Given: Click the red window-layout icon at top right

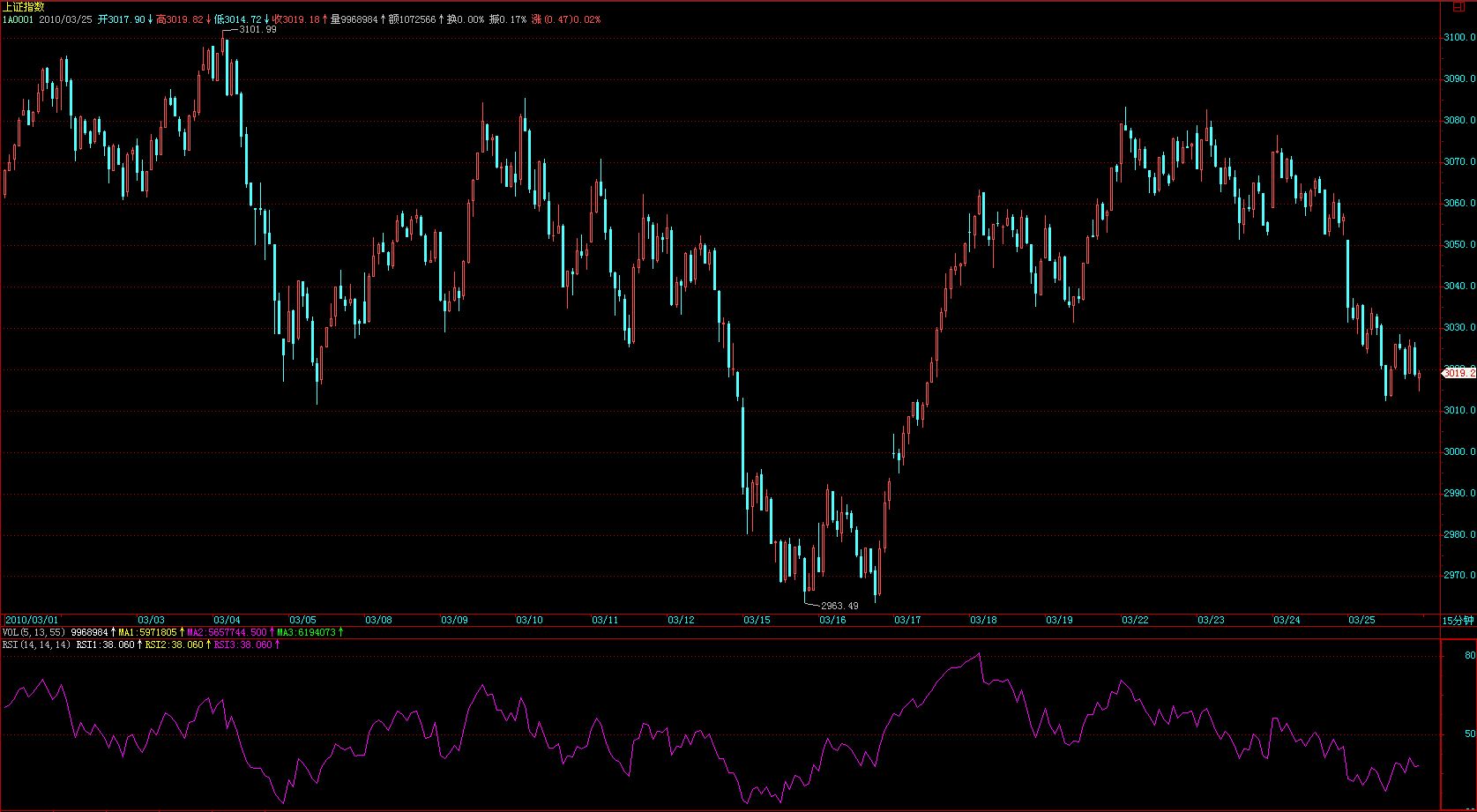Looking at the screenshot, I should pos(1458,6).
